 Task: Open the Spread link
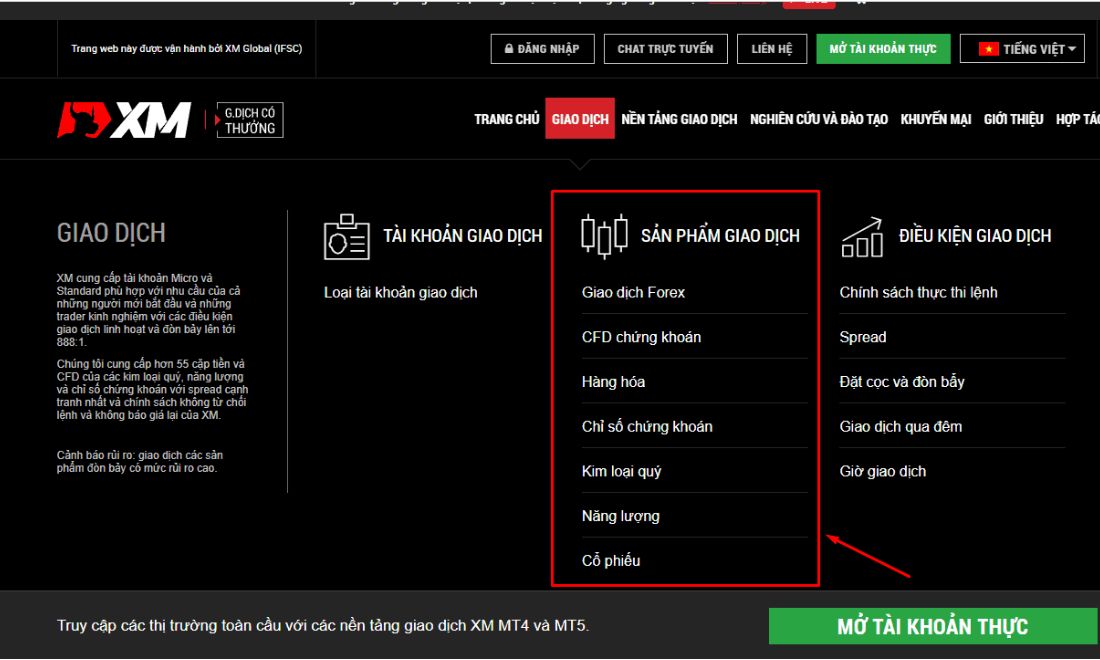coord(863,337)
